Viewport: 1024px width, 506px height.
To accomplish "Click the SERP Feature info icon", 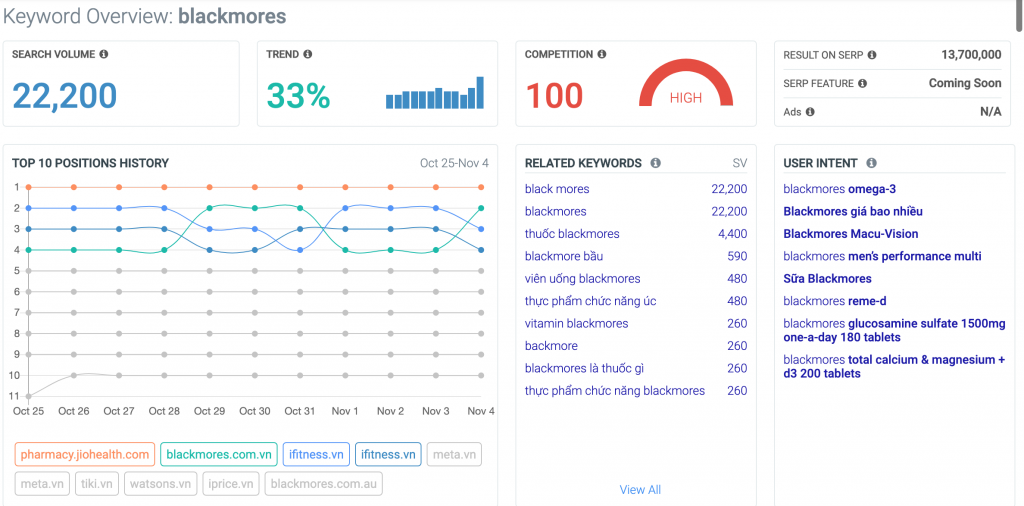I will coord(862,84).
